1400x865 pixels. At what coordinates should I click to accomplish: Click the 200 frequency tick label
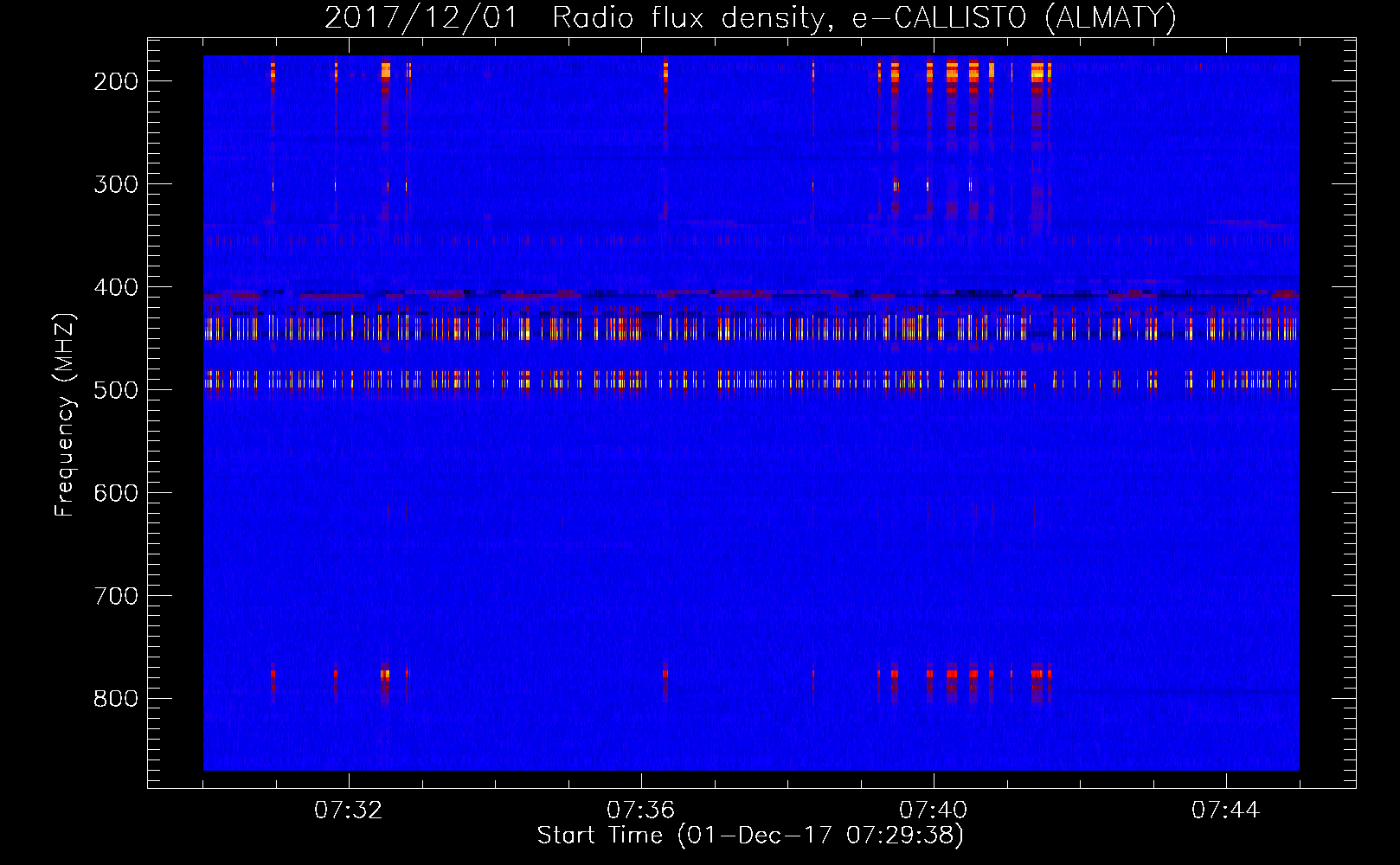tap(116, 81)
